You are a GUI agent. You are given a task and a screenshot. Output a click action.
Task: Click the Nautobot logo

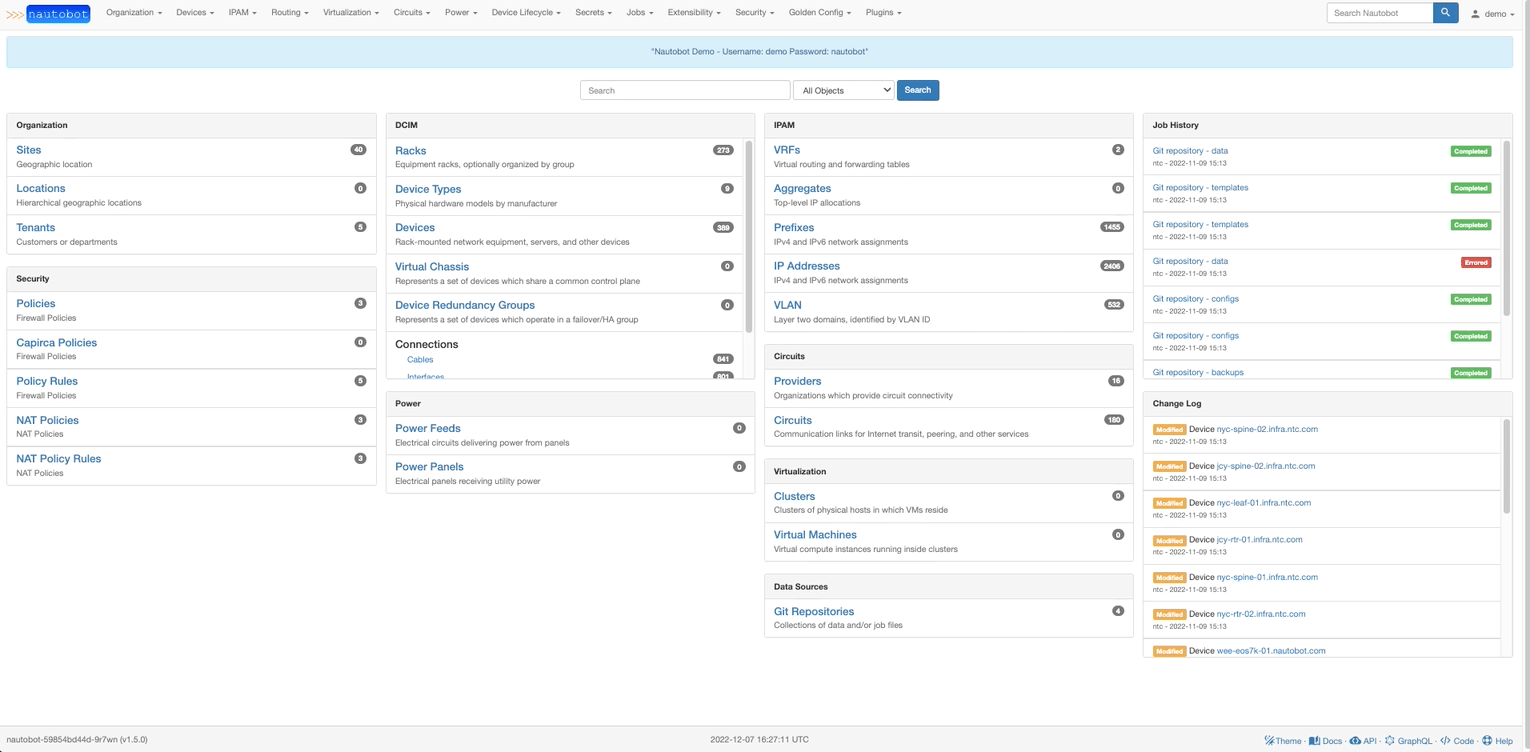pos(59,13)
